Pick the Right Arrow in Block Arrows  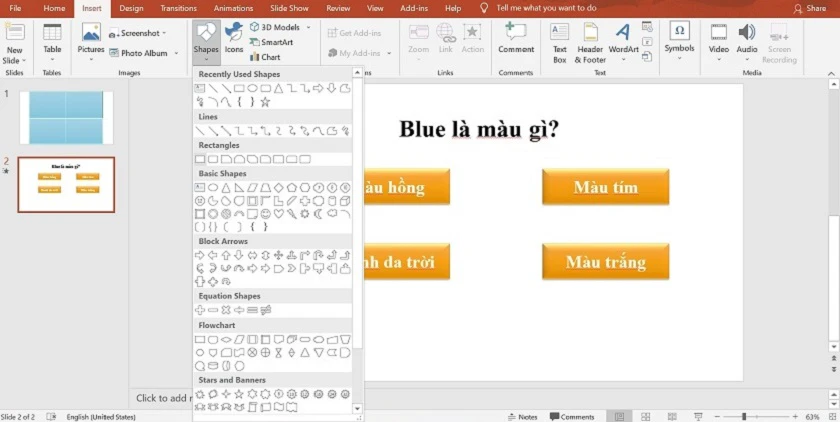click(200, 255)
